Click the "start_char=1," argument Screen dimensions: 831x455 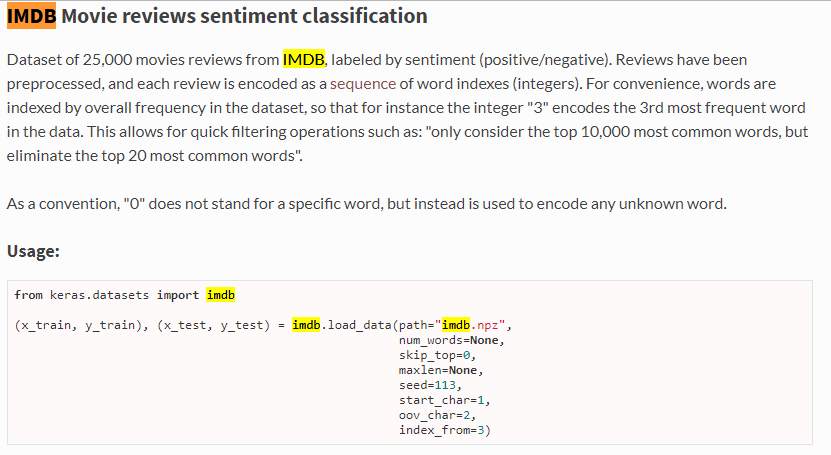point(445,400)
